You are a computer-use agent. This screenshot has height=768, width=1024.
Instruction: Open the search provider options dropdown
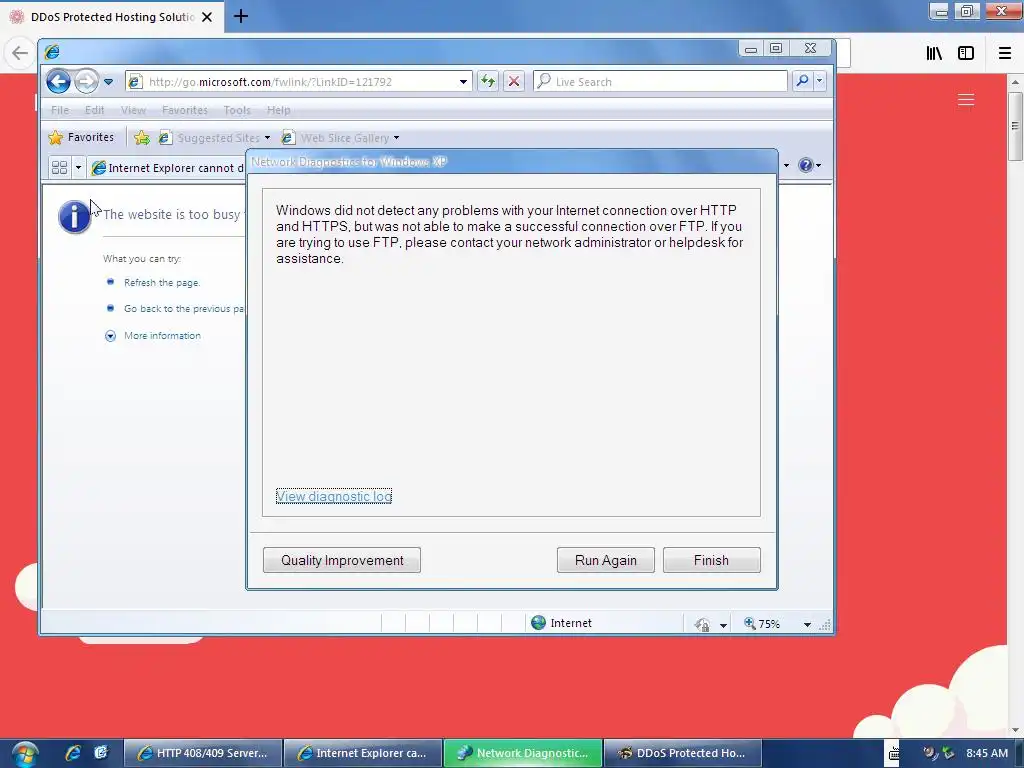pos(820,81)
